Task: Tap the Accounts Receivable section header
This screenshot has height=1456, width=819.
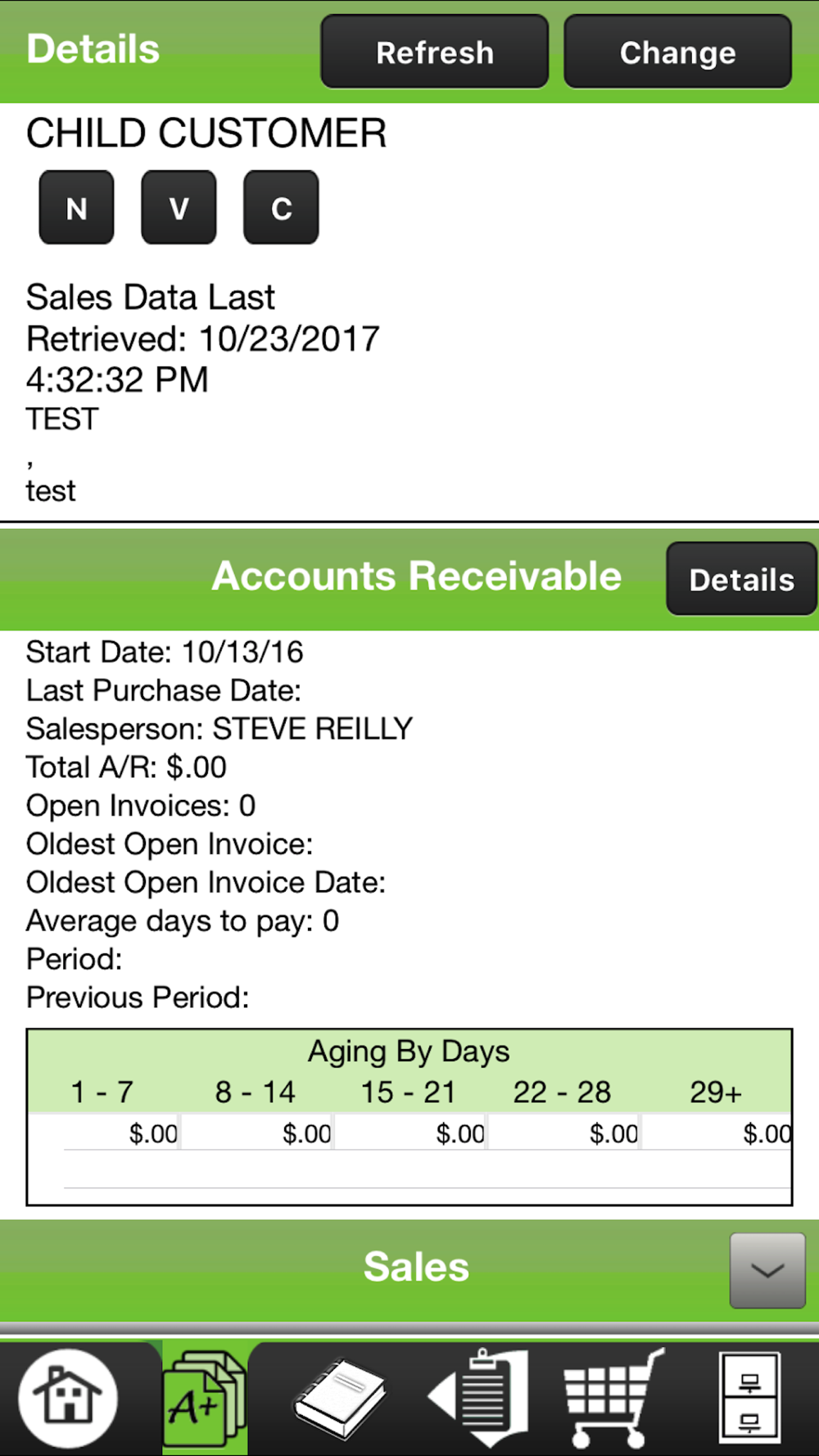Action: pyautogui.click(x=416, y=577)
